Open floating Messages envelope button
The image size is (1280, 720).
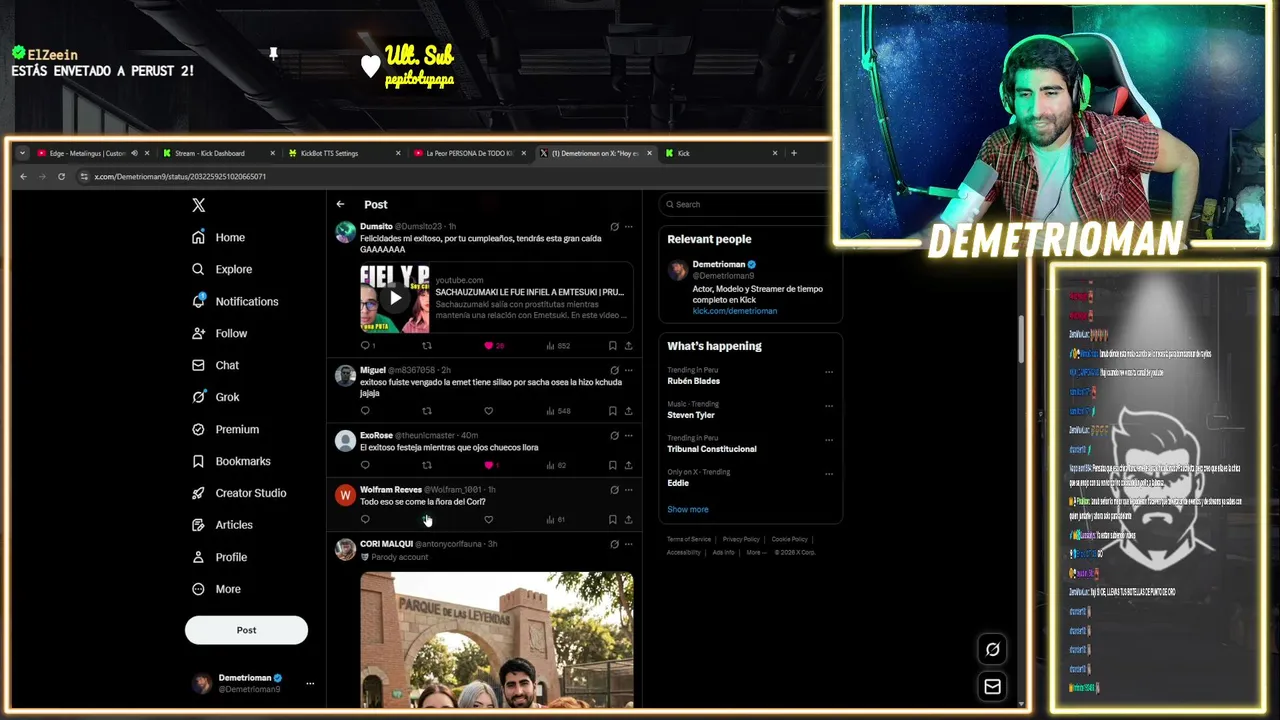992,686
